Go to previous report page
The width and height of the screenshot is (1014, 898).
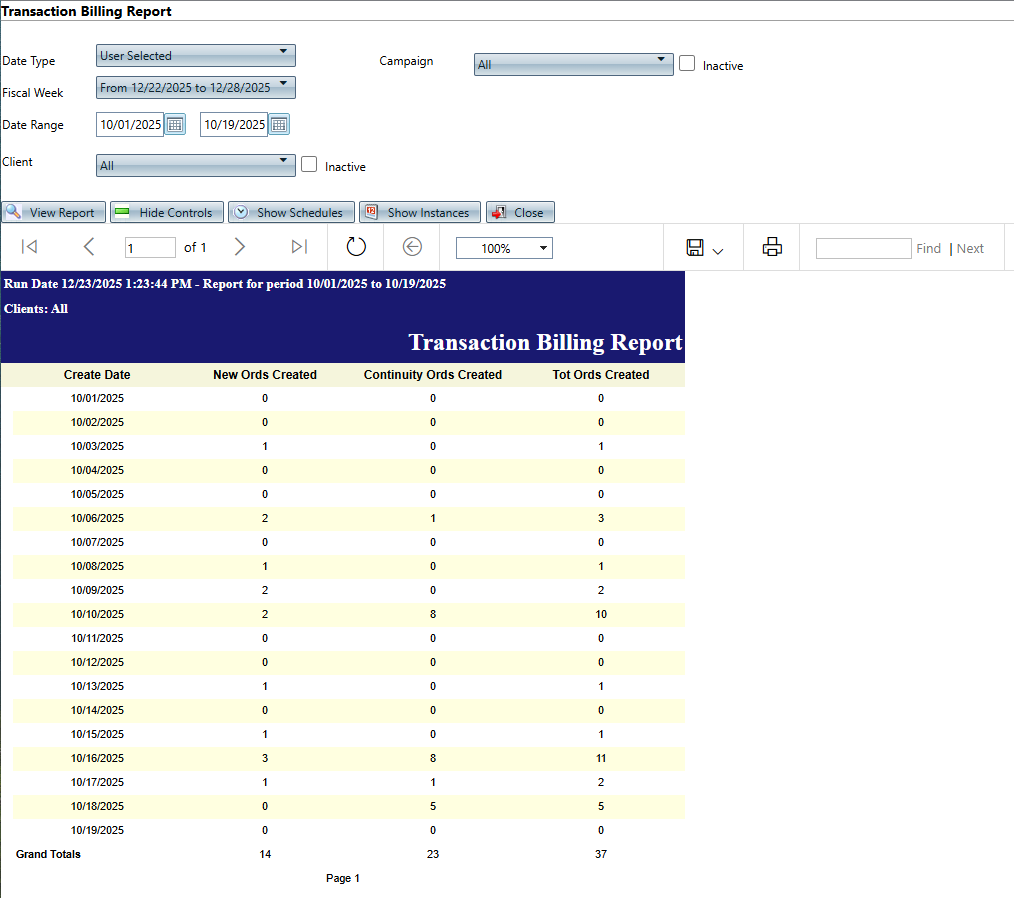[x=89, y=247]
